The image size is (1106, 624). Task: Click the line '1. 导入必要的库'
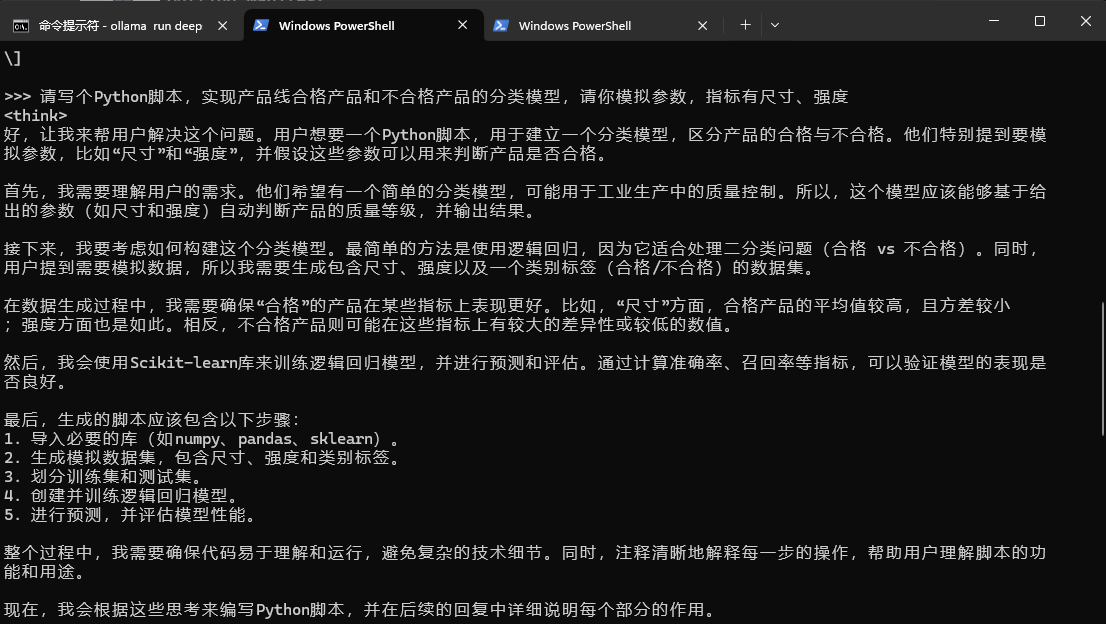pos(202,439)
